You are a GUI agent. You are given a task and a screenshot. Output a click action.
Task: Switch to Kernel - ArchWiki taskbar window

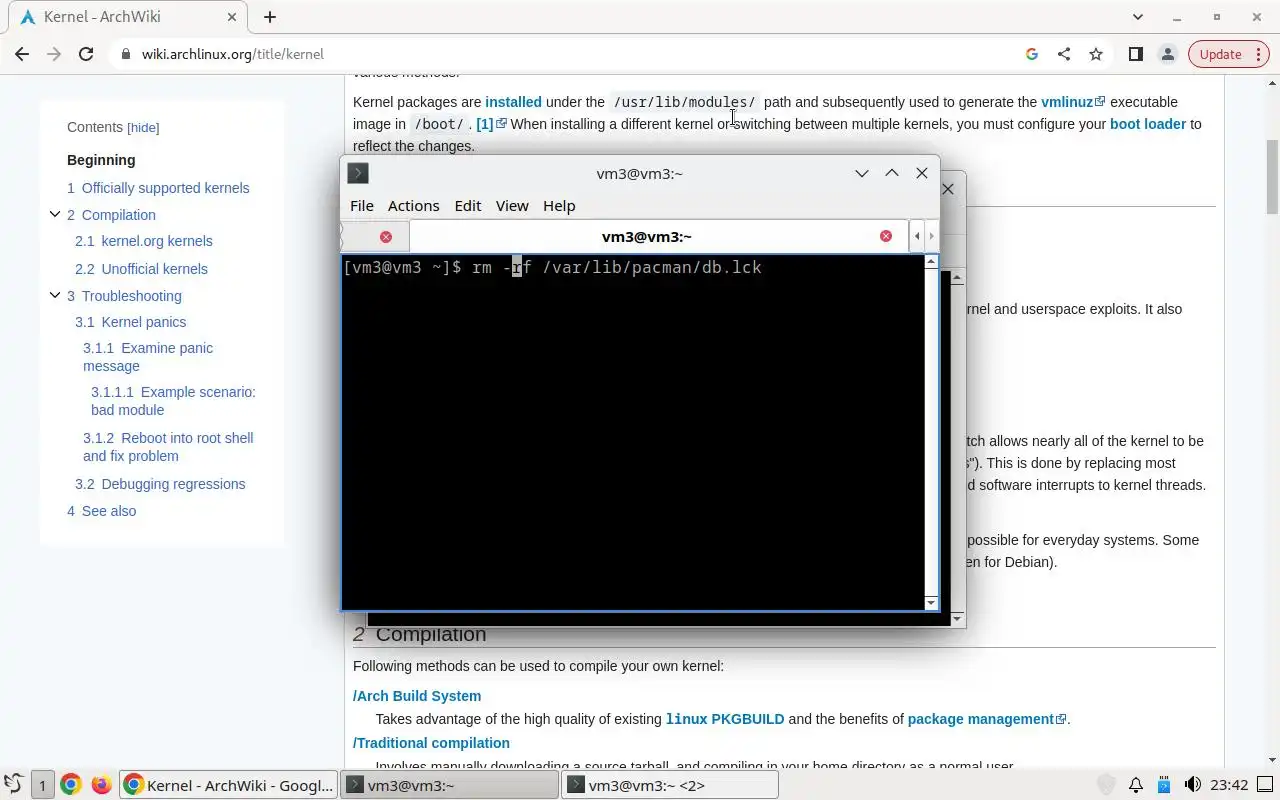point(228,785)
